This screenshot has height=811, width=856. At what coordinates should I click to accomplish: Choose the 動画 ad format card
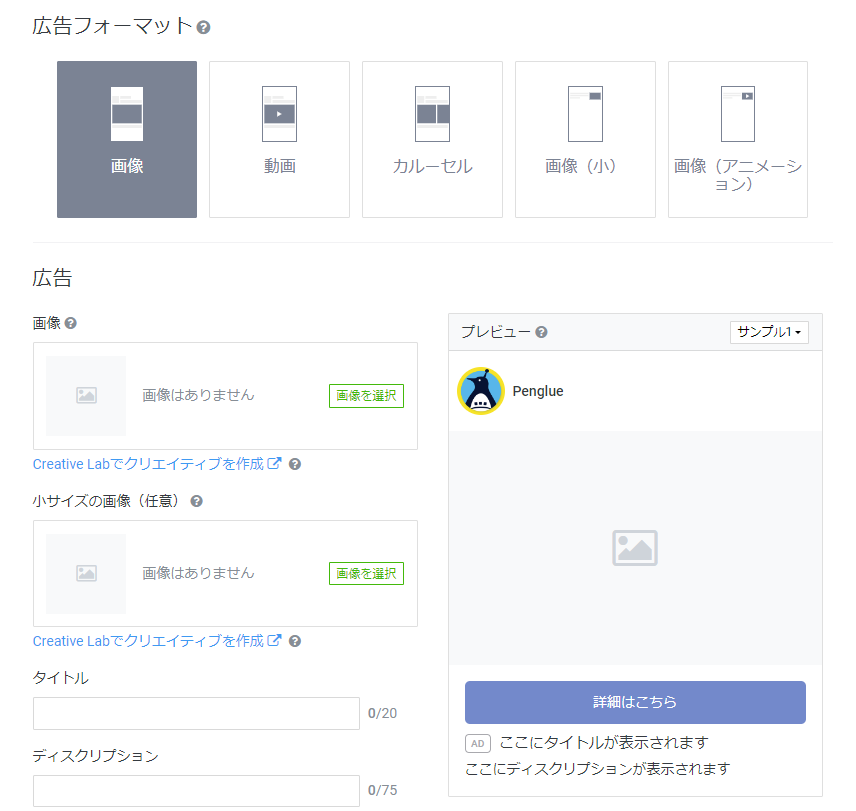[280, 139]
